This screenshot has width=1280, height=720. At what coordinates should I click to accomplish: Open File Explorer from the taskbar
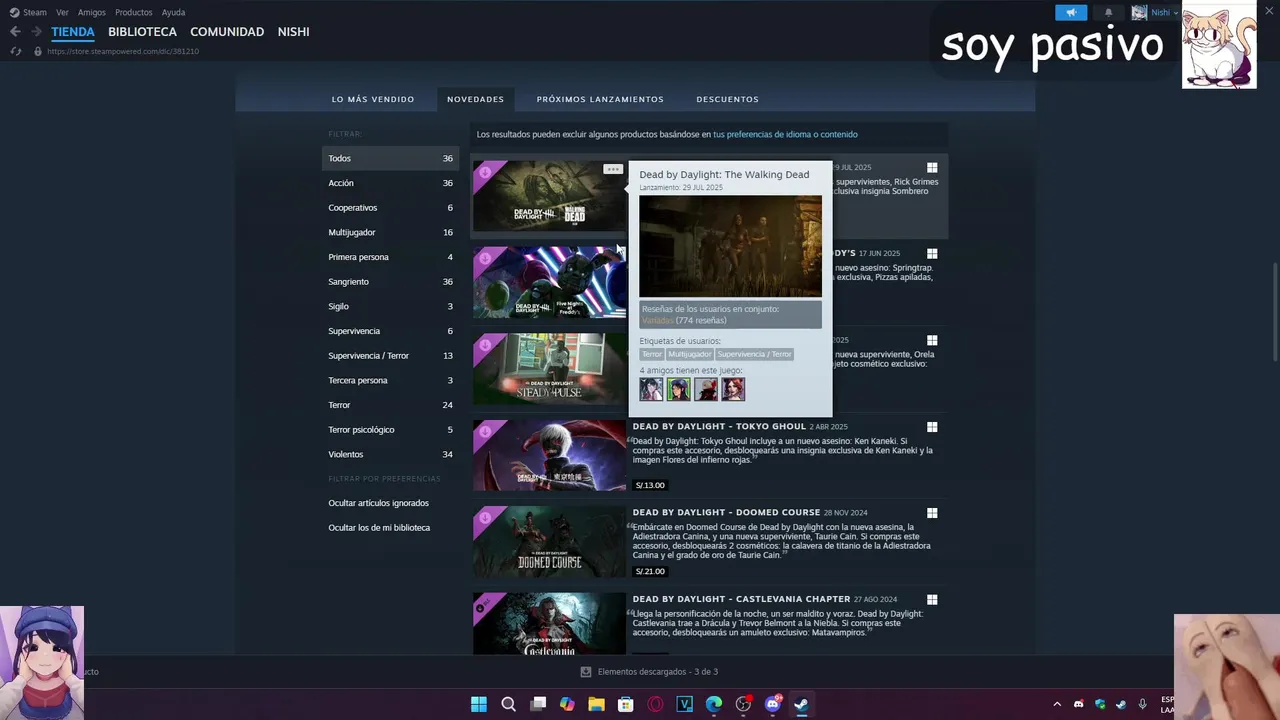[x=596, y=704]
